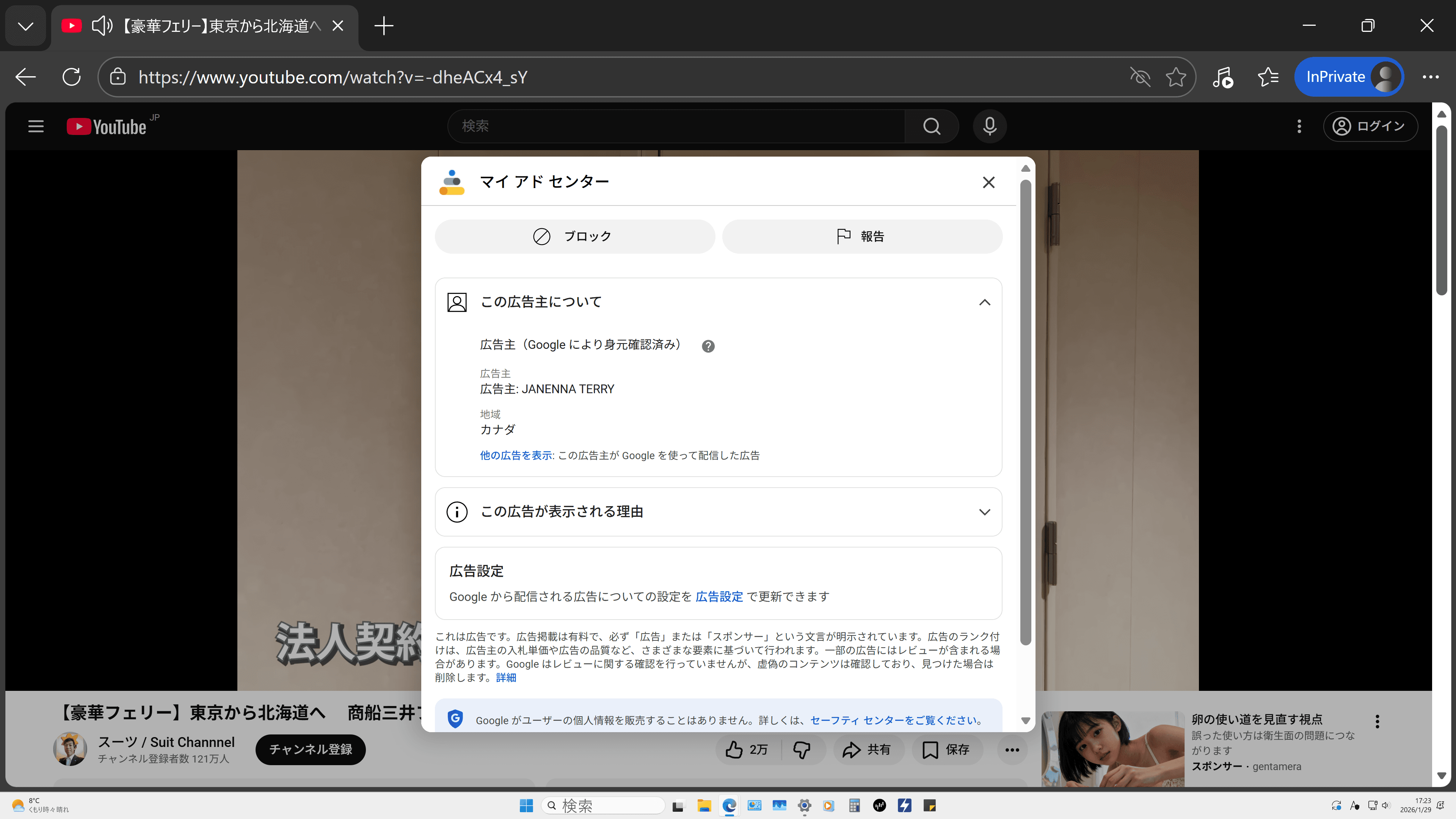Click the address bar URL
Image resolution: width=1456 pixels, height=819 pixels.
pyautogui.click(x=333, y=77)
